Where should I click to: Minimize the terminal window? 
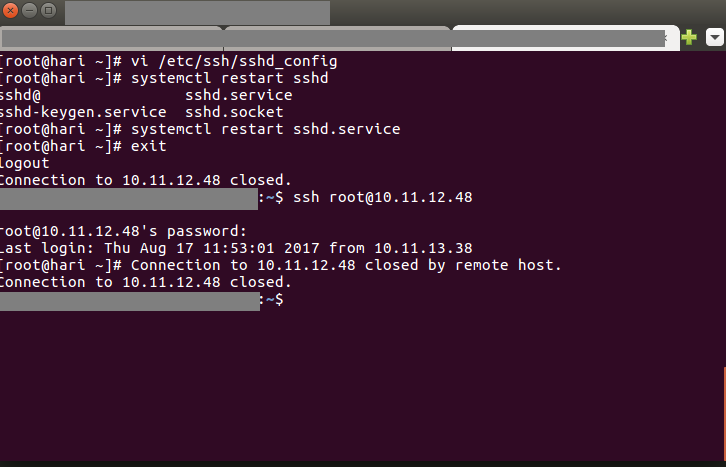[x=30, y=10]
